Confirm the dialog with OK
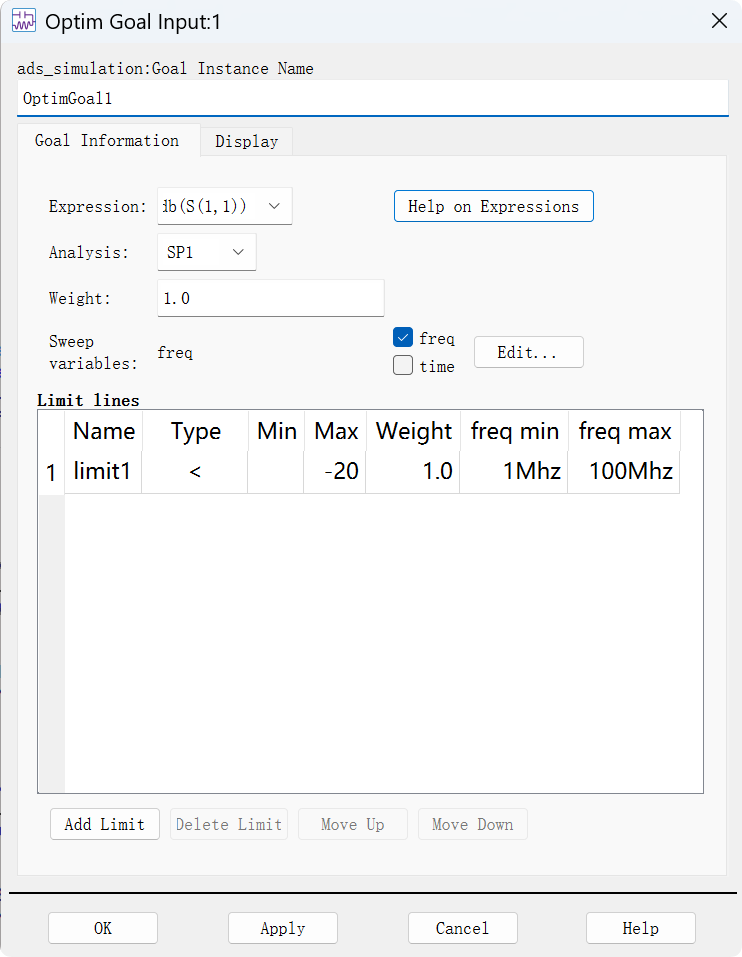Screen dimensions: 742x957 (103, 928)
